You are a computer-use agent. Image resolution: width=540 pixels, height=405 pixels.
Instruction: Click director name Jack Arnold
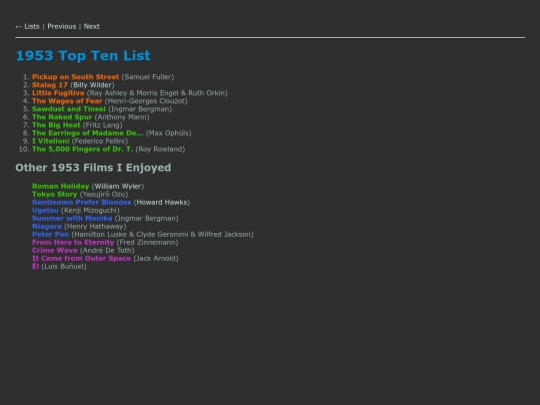tap(156, 258)
